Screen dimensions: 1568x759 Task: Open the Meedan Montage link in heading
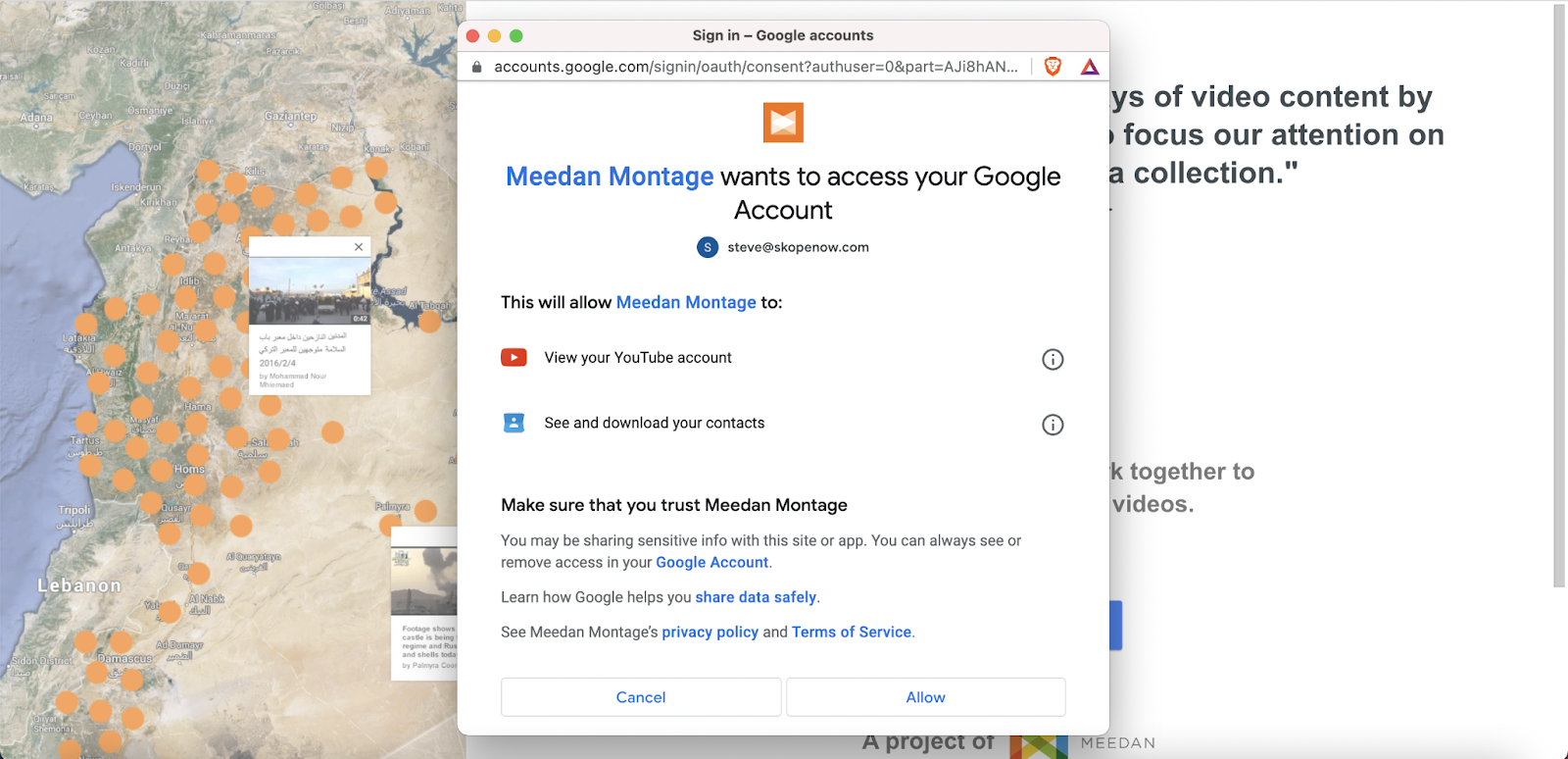[x=610, y=177]
